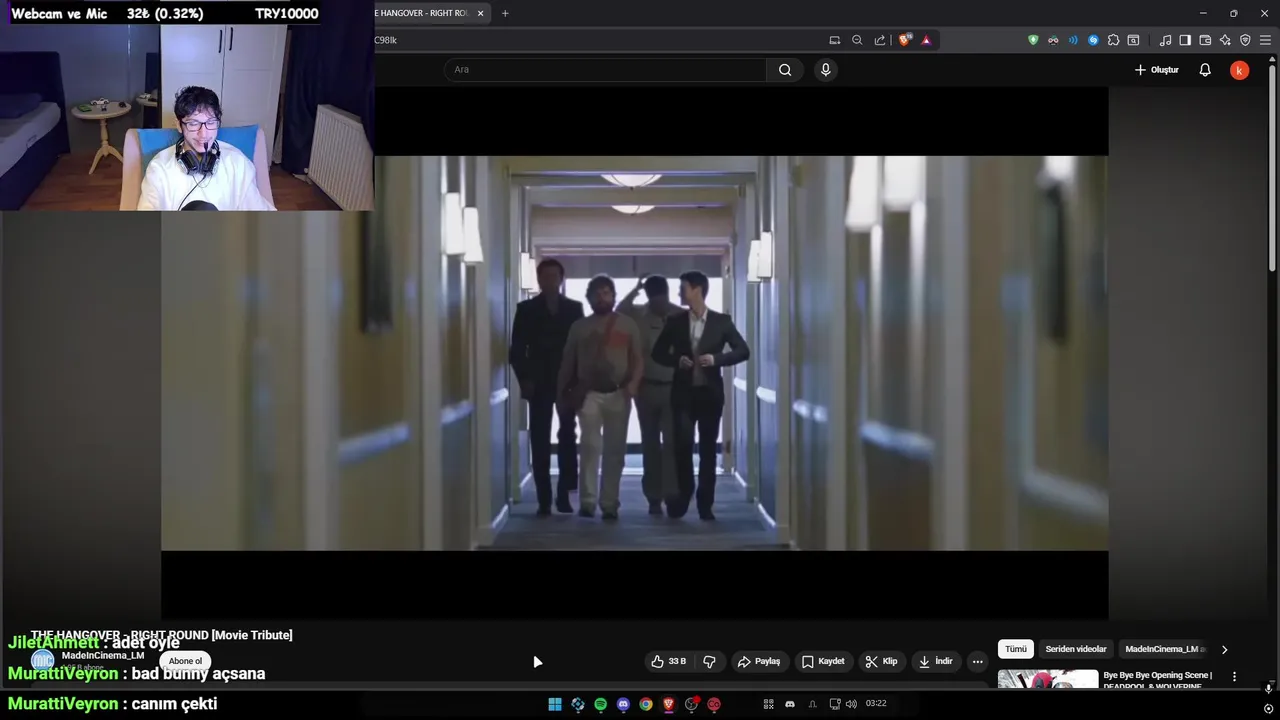Open the Windows Start button
This screenshot has height=720, width=1280.
[x=555, y=704]
